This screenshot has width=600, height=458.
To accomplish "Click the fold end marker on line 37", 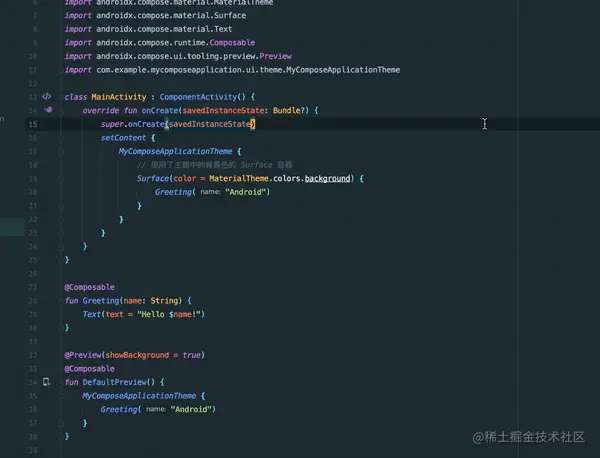I will (61, 423).
